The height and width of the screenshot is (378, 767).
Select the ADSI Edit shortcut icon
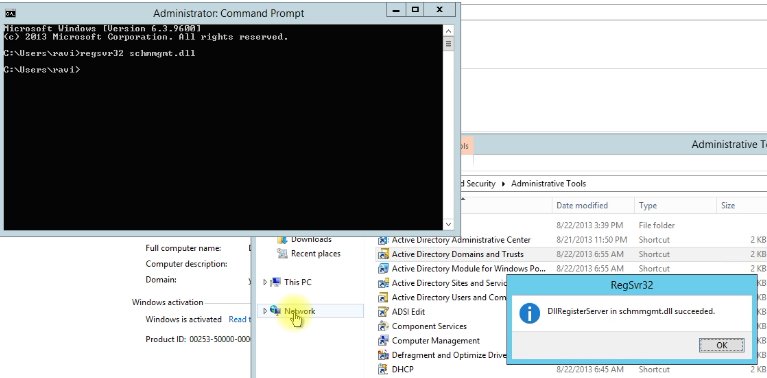[383, 312]
